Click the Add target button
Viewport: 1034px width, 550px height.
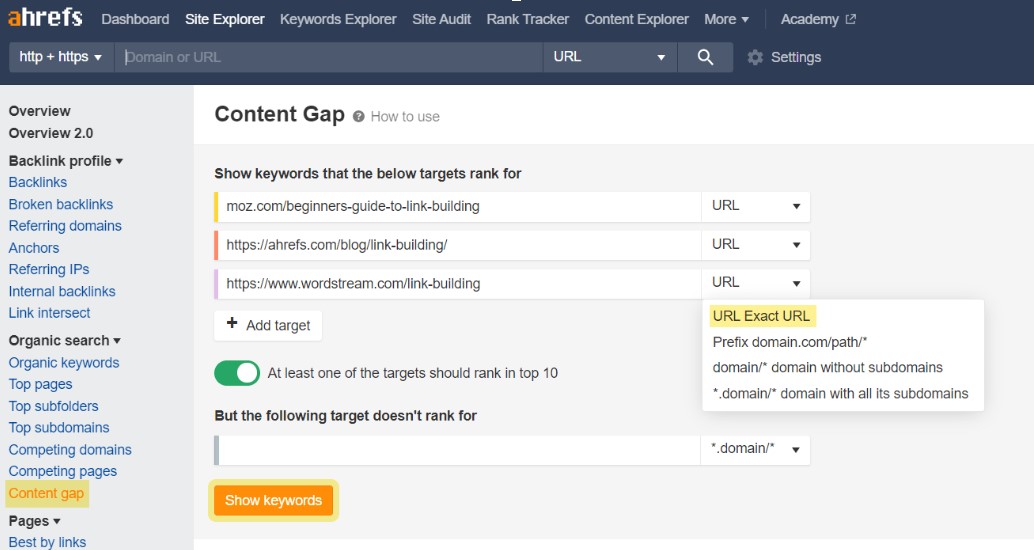268,325
